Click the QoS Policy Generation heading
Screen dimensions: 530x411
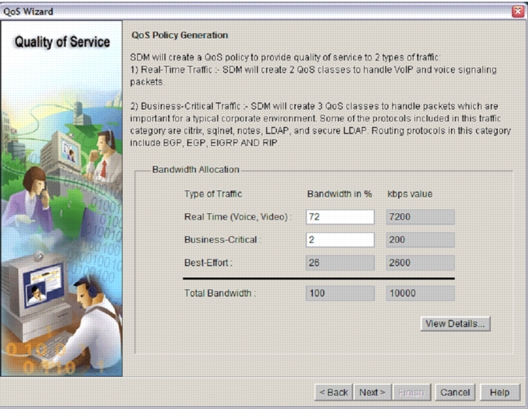coord(179,35)
